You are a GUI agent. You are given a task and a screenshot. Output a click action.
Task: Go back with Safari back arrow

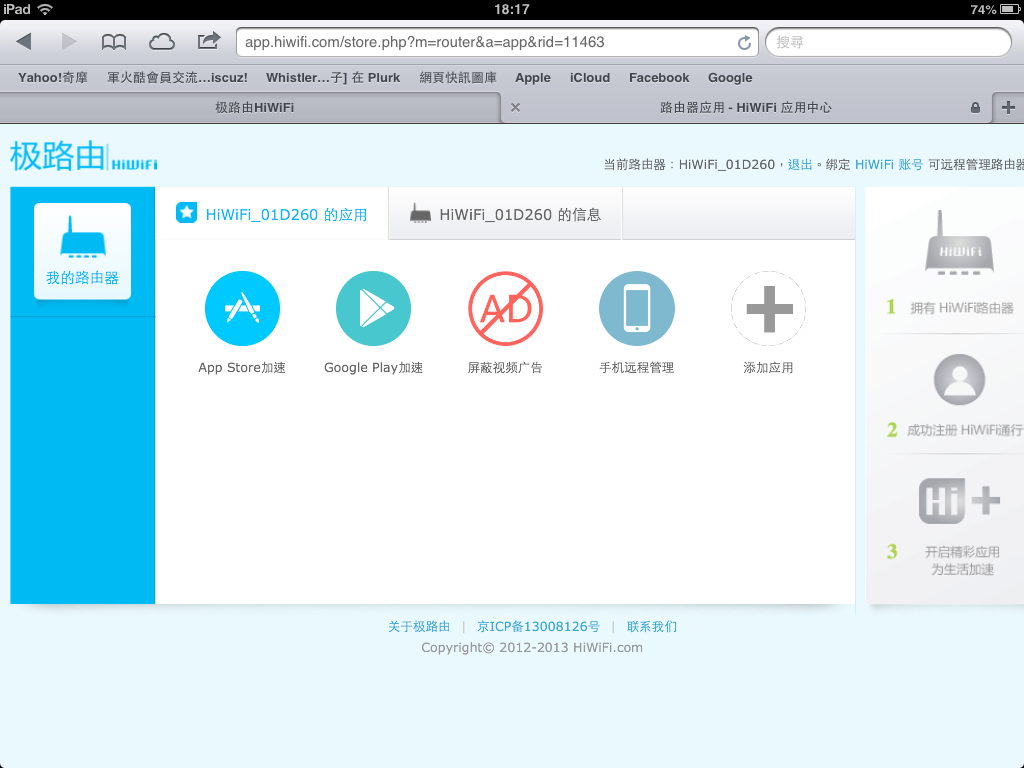click(x=24, y=42)
